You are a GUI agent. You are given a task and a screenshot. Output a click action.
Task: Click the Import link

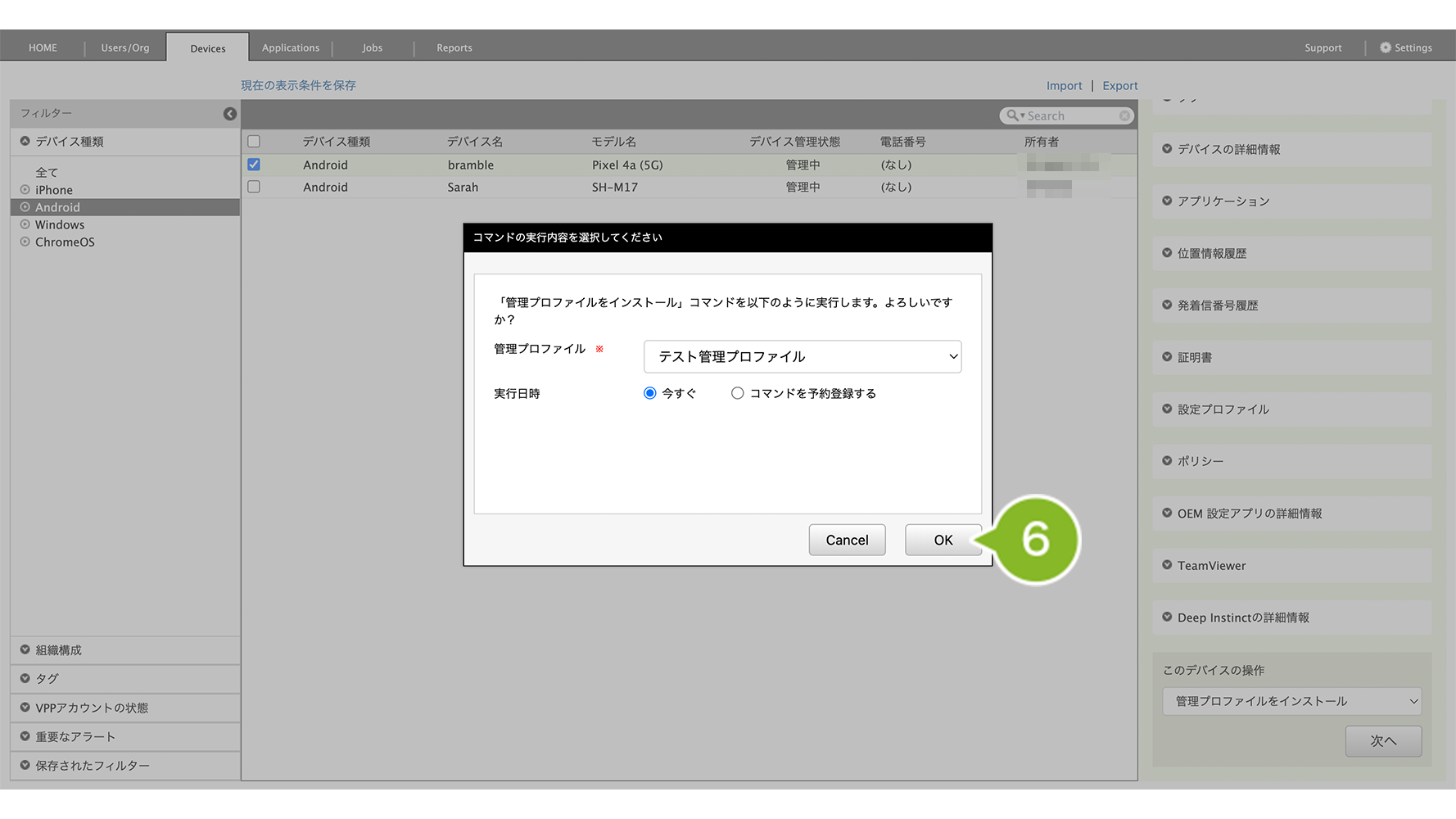pyautogui.click(x=1064, y=85)
